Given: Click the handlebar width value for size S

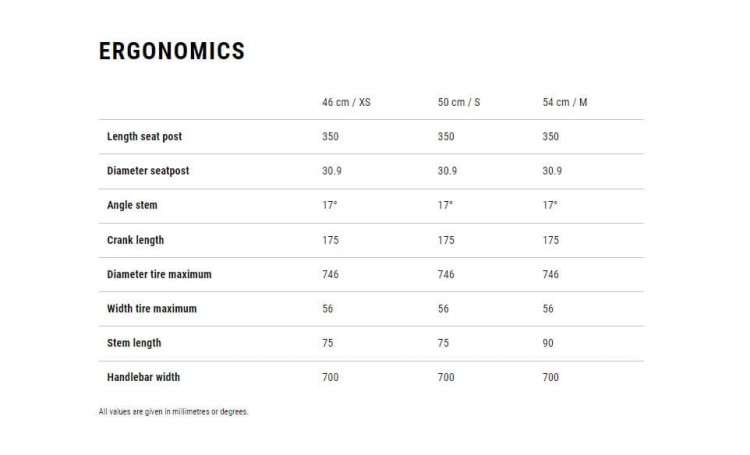Looking at the screenshot, I should pyautogui.click(x=446, y=377).
